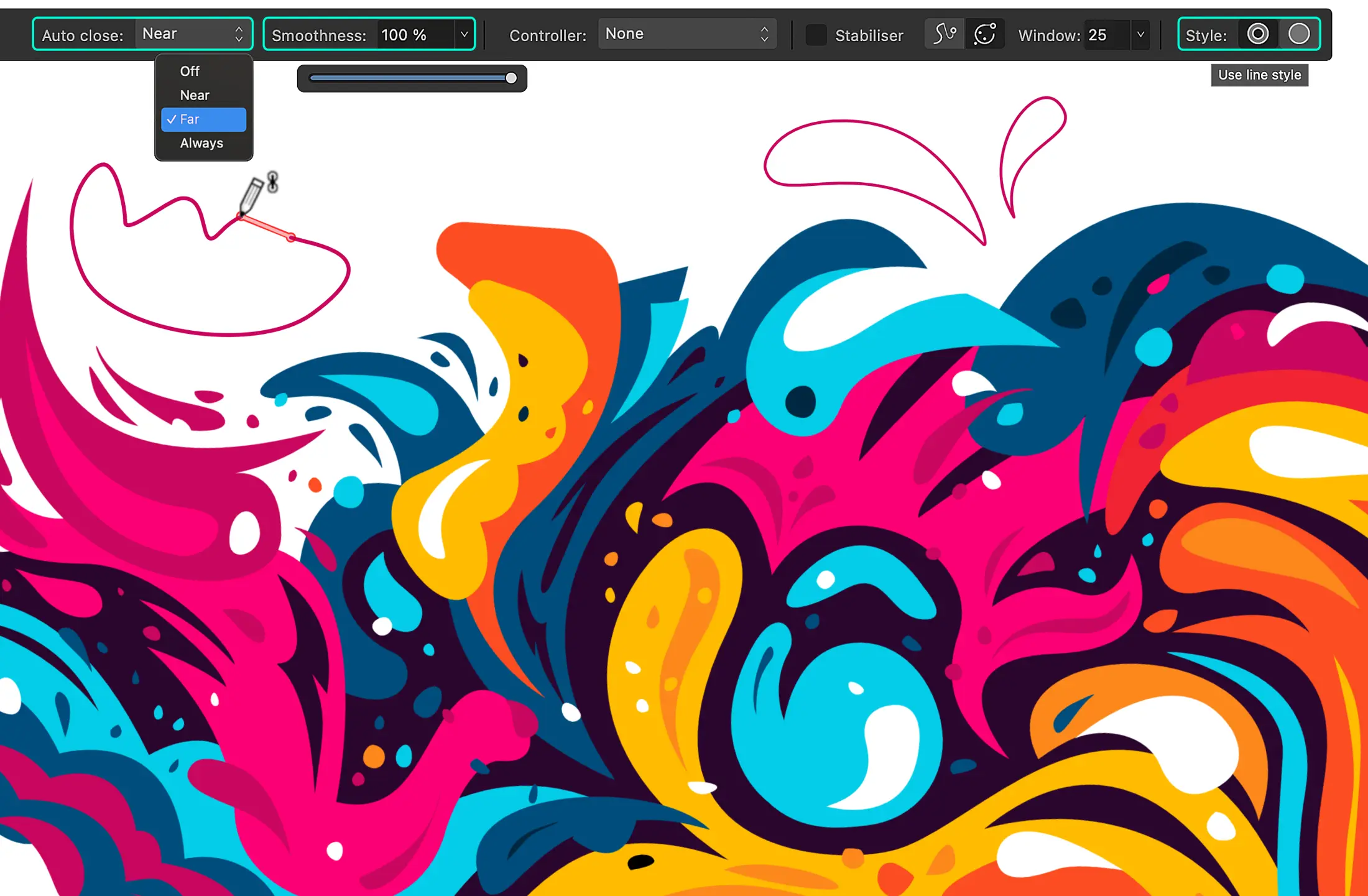
Task: Expand the Smoothness percentage dropdown arrow
Action: tap(464, 35)
